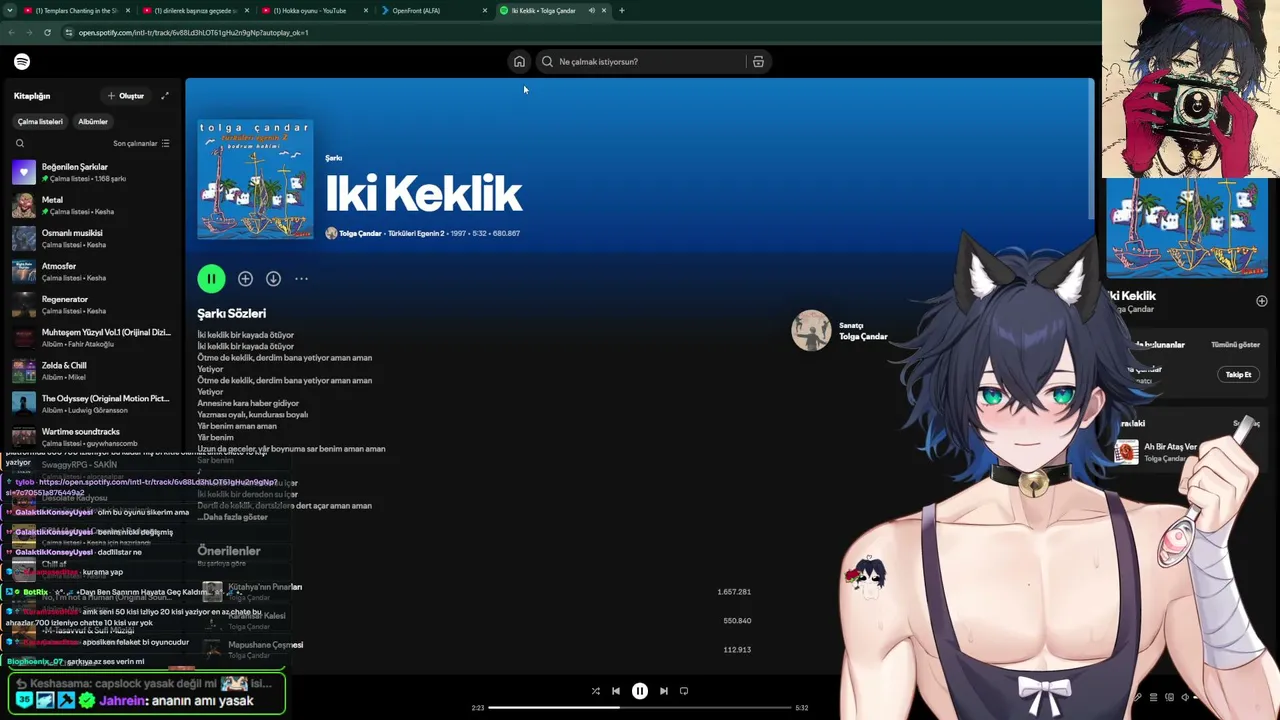Click the Oluştur create button
1280x720 pixels.
(126, 96)
